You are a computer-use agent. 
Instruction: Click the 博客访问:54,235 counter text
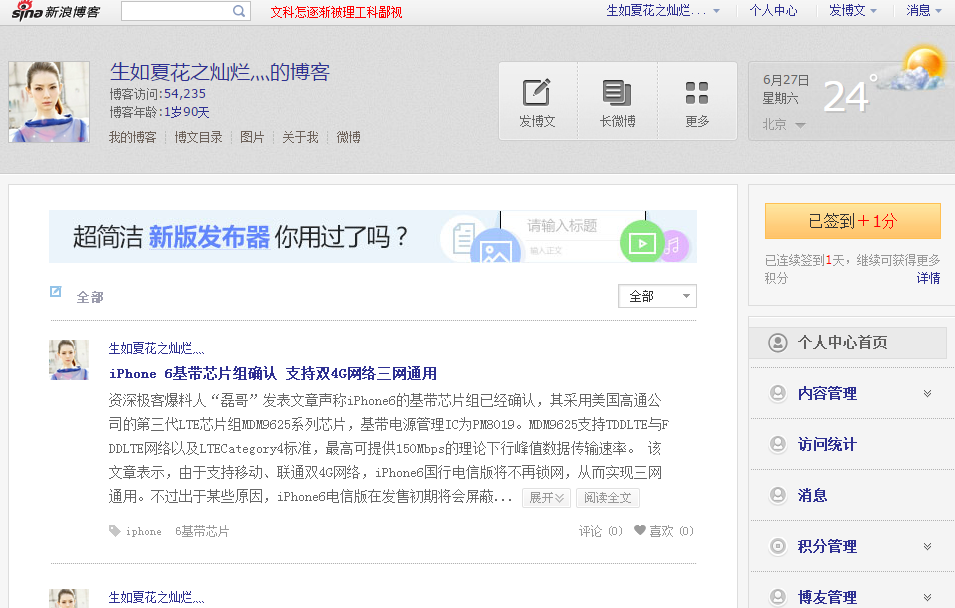(158, 94)
